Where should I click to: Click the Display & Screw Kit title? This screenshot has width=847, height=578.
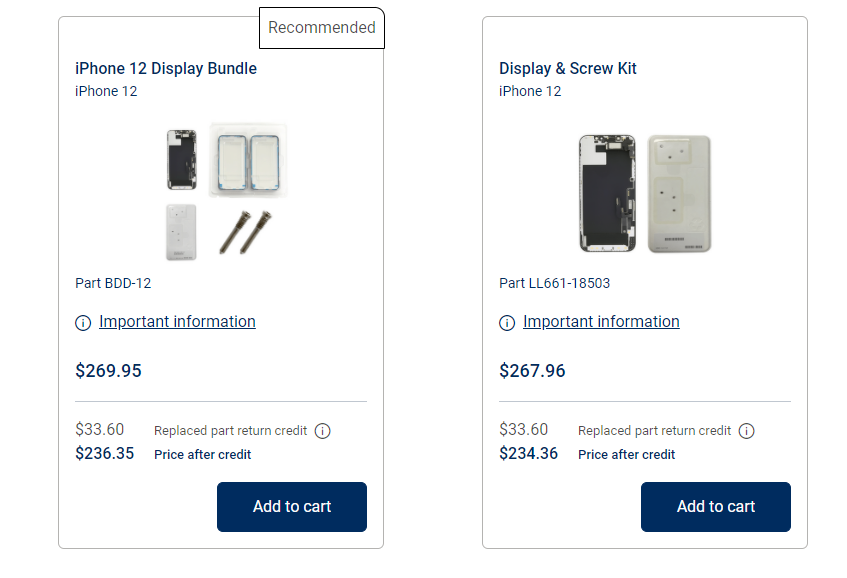point(568,69)
